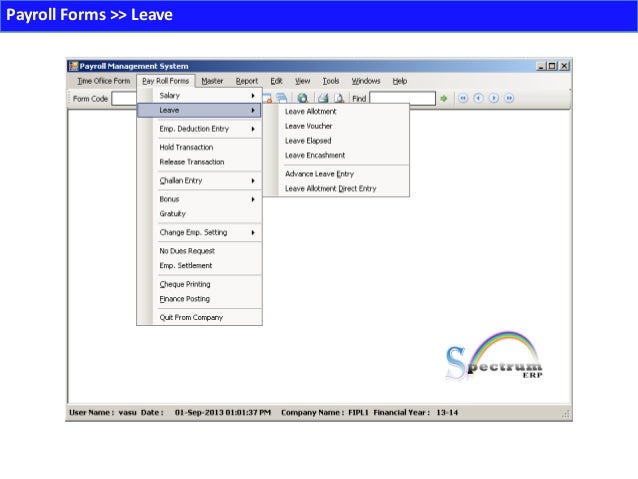
Task: Choose Emp. Settlement
Action: coord(199,265)
